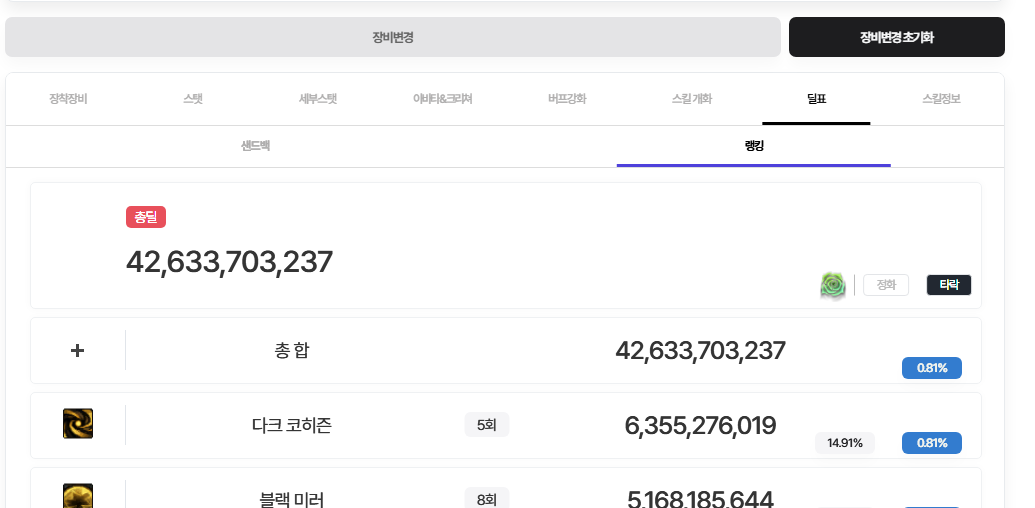Screen dimensions: 1035x508
Task: Toggle the 타락 option
Action: 948,285
